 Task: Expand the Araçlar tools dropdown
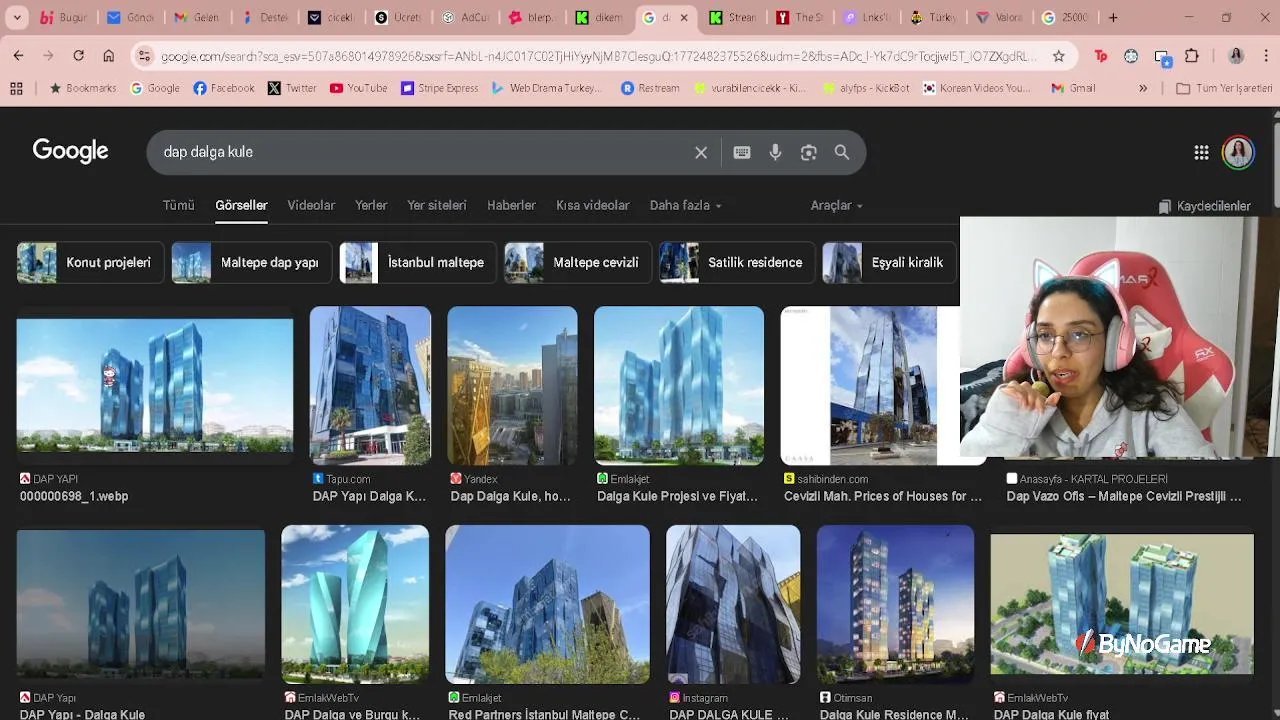click(836, 205)
